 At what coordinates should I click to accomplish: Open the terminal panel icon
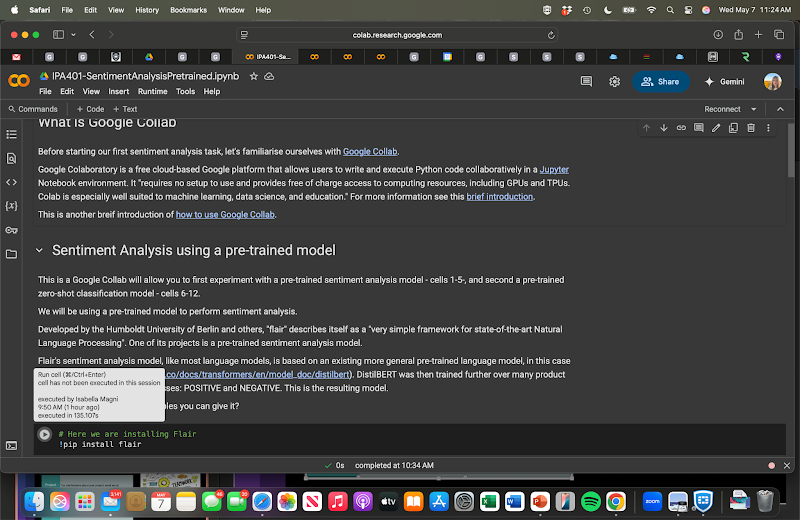tap(11, 445)
